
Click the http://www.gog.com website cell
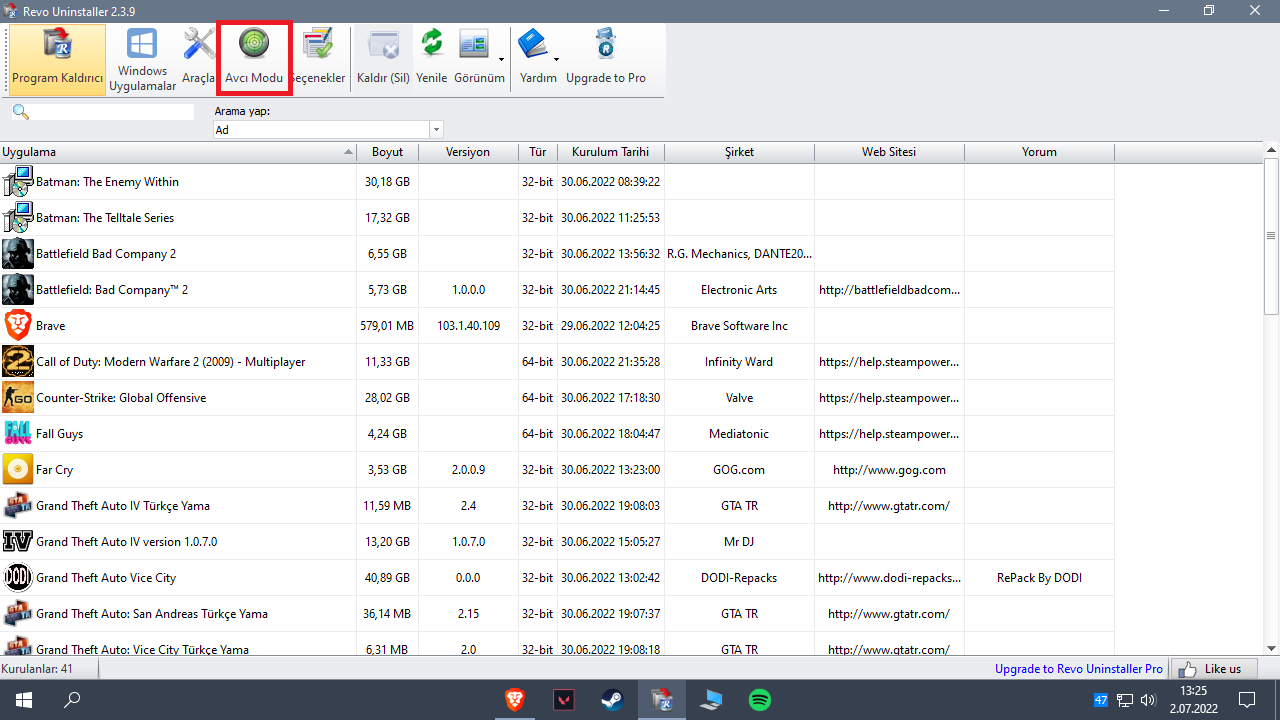coord(889,470)
